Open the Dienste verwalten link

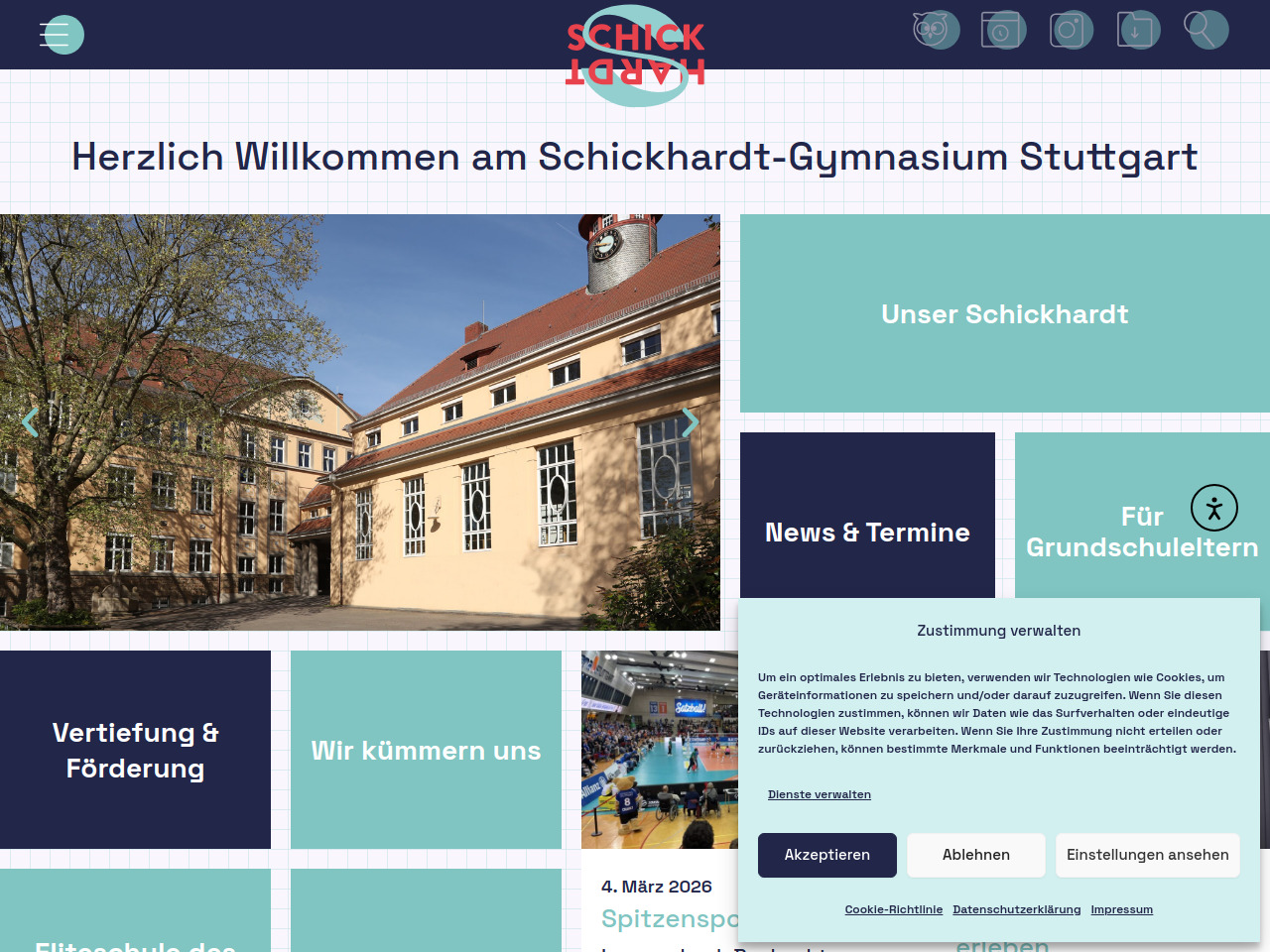coord(819,794)
